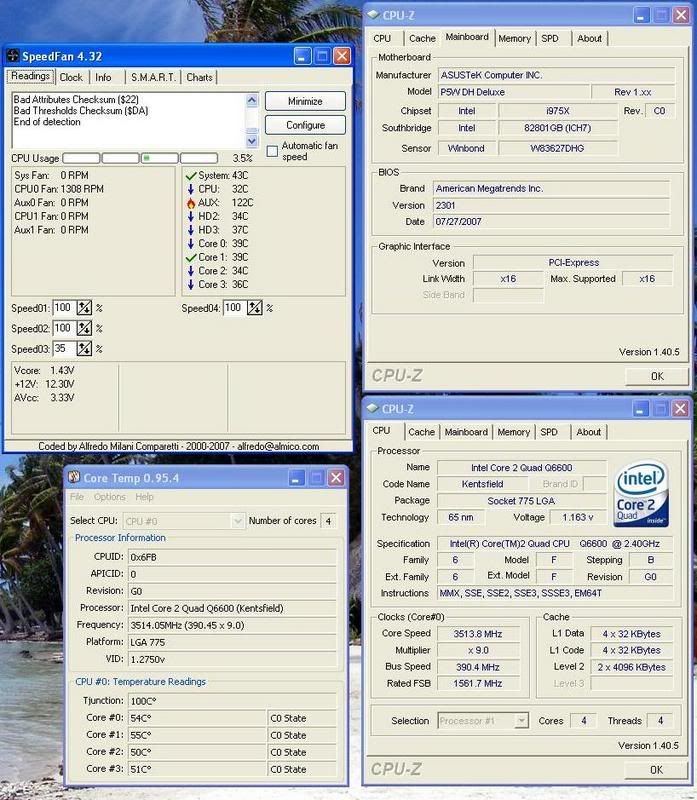Click the first CPU Usage bar
This screenshot has height=800, width=697.
81,158
